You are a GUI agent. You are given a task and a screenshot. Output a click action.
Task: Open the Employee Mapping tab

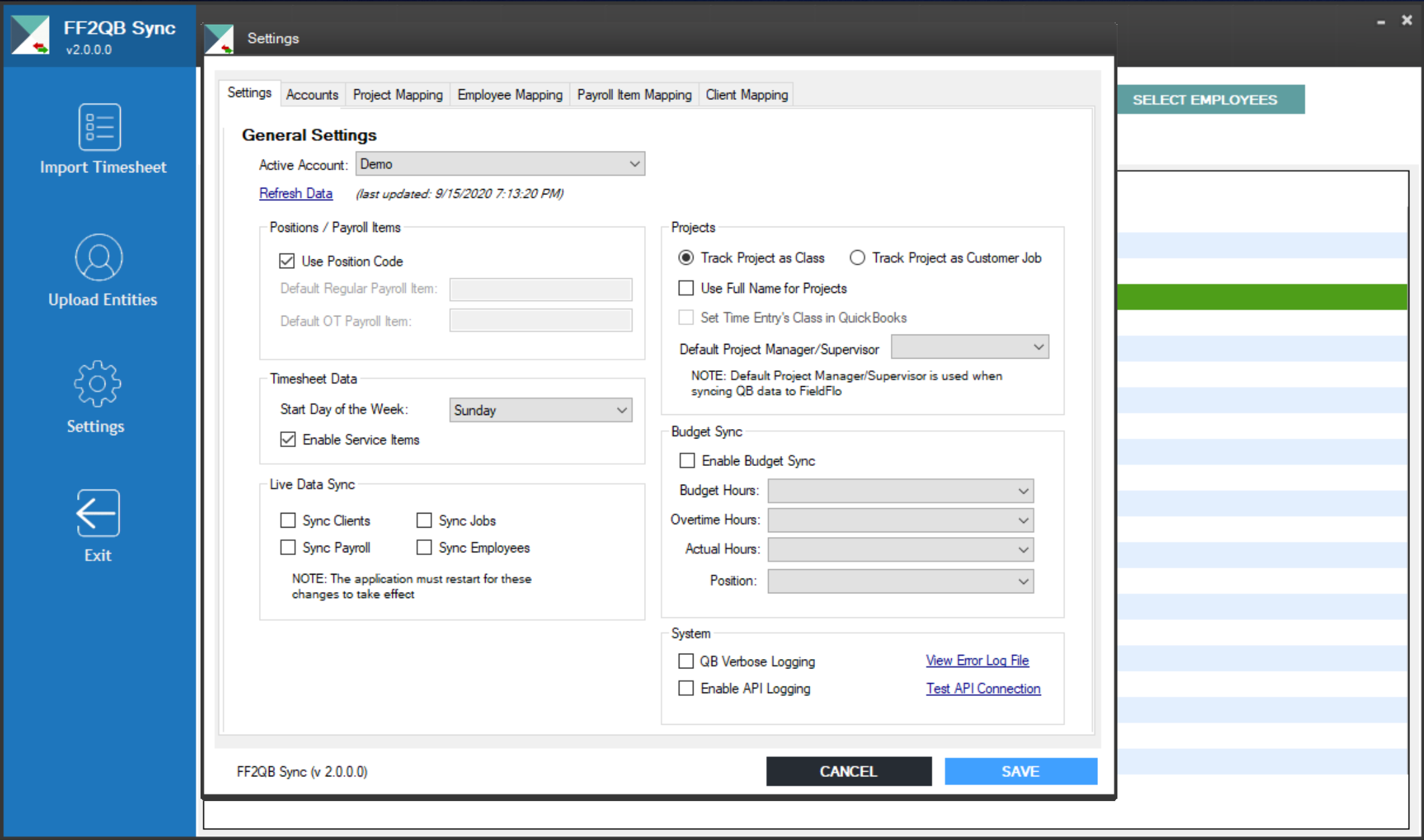click(510, 95)
